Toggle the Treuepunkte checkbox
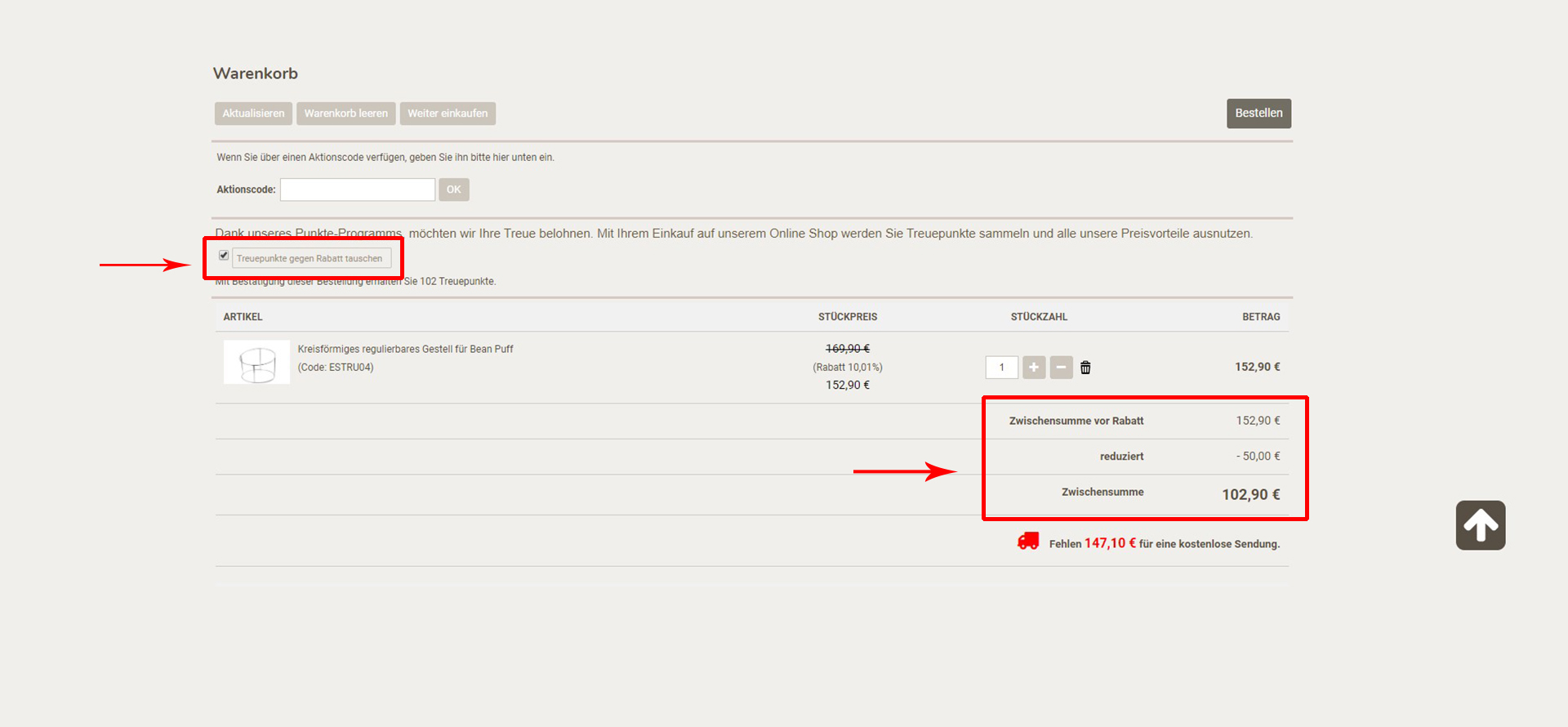The width and height of the screenshot is (1568, 727). [x=224, y=256]
